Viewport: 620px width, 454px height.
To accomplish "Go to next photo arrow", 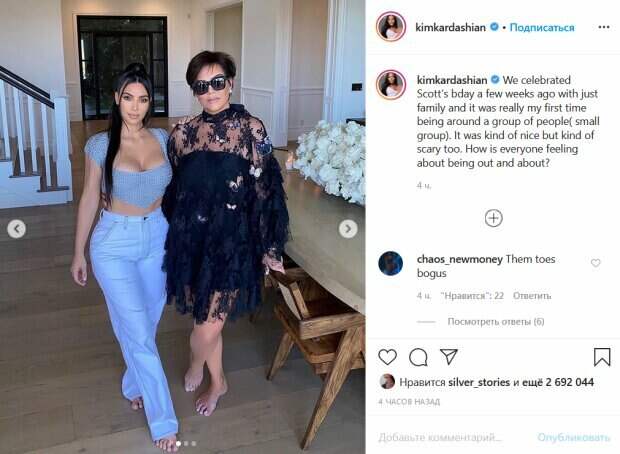I will [x=348, y=229].
